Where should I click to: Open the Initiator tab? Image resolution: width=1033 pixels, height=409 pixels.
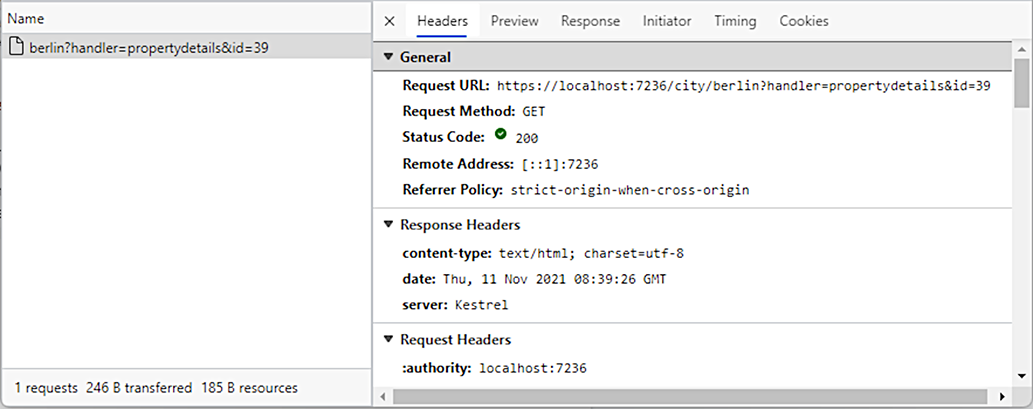click(x=667, y=21)
